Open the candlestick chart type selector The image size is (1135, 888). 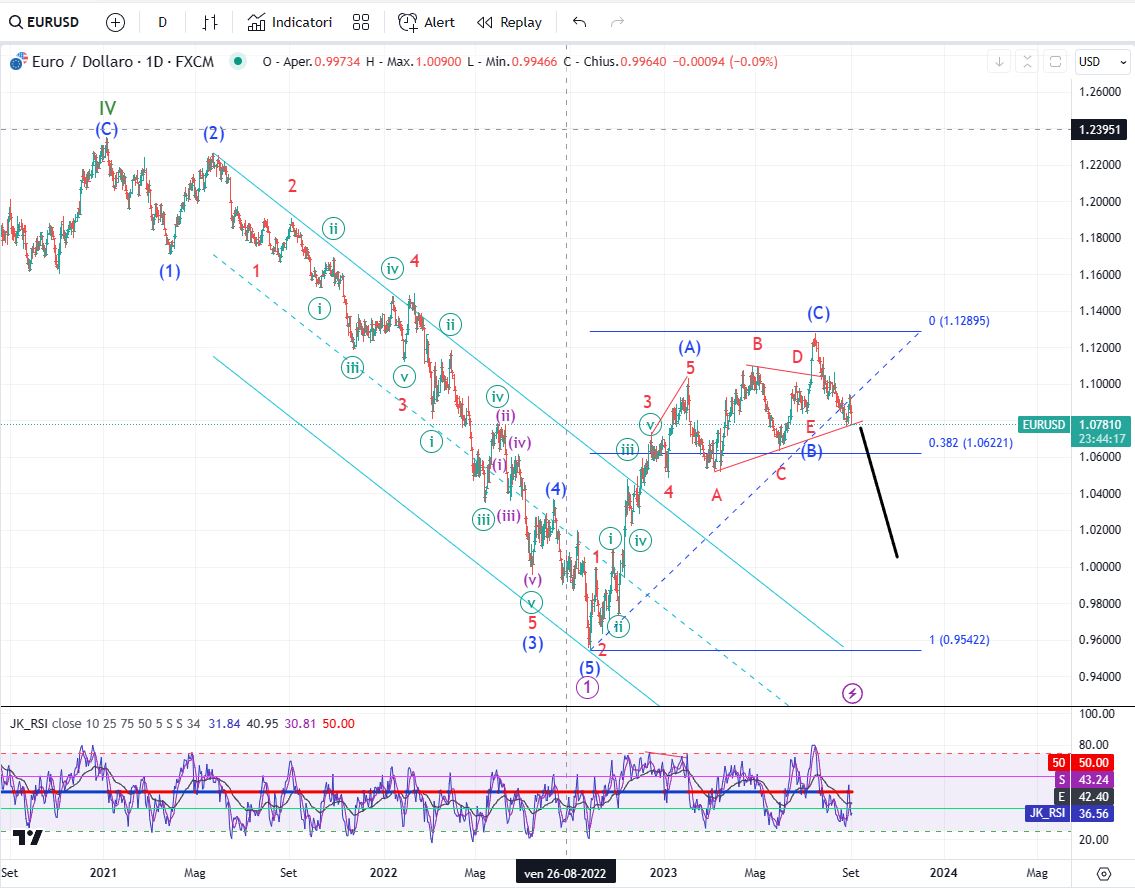209,22
